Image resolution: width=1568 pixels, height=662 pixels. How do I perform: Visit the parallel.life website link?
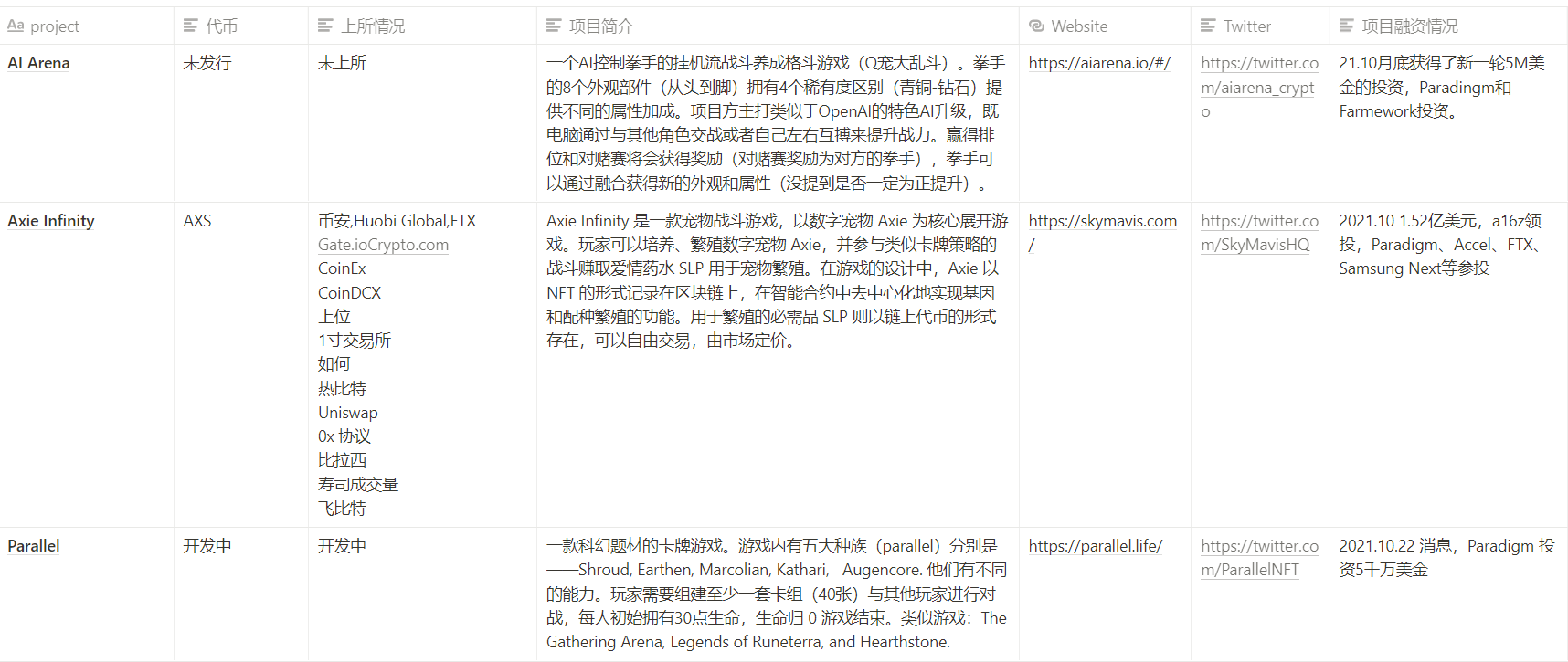1096,546
